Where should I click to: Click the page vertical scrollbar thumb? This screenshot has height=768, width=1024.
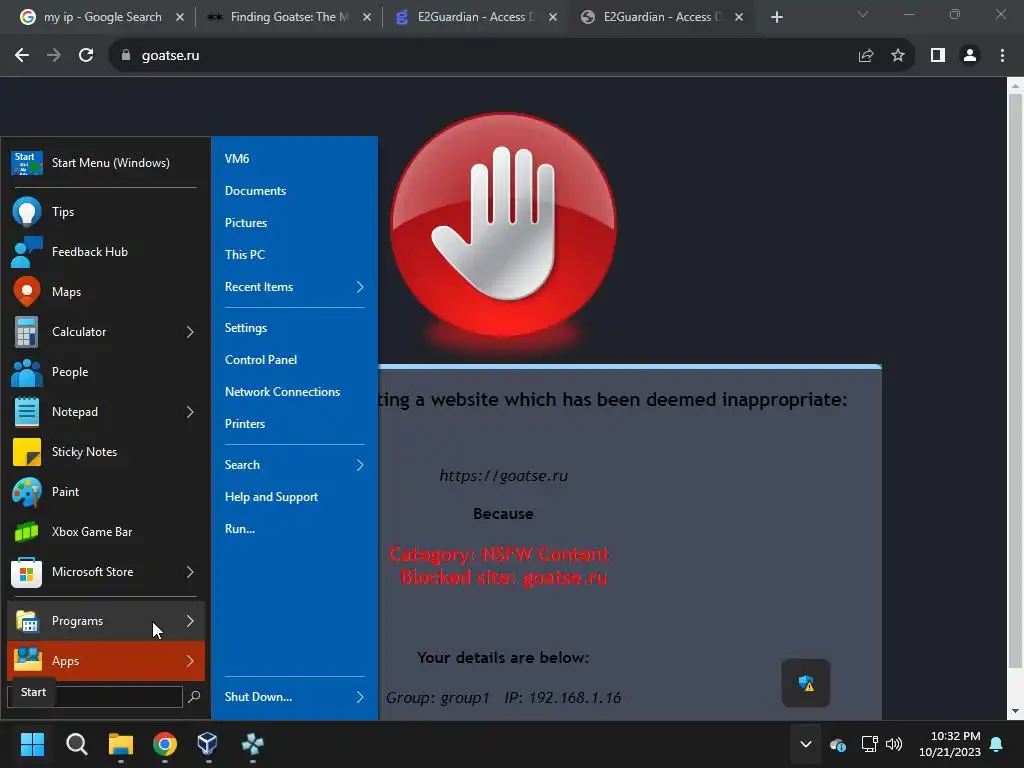coord(1015,381)
